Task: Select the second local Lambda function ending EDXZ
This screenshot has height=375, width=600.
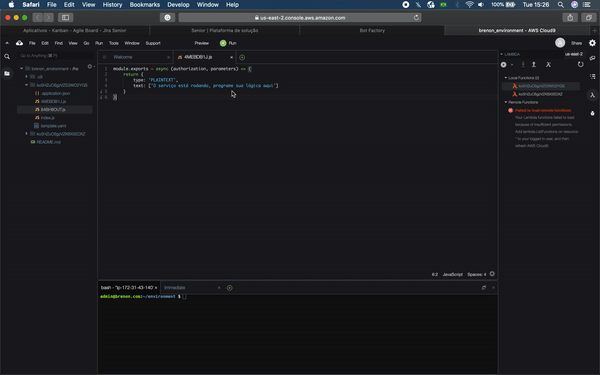Action: click(541, 94)
